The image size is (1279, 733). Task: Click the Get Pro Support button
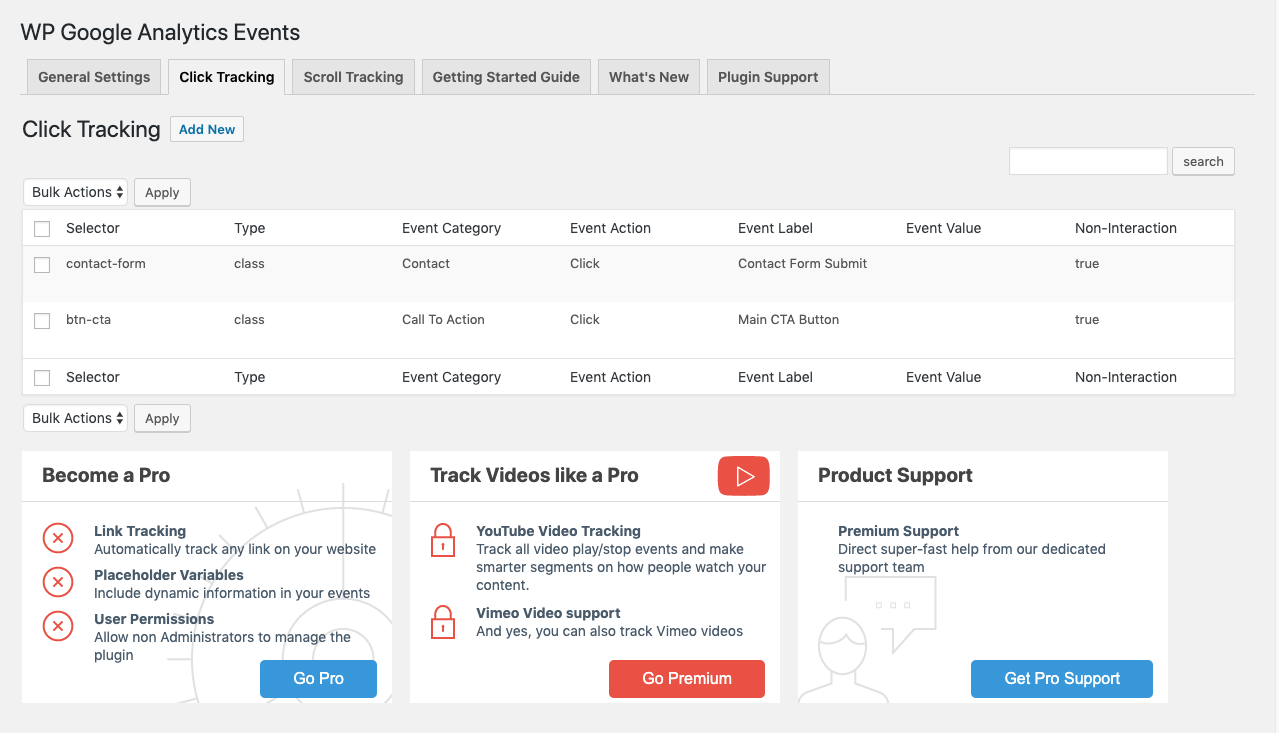(x=1061, y=679)
